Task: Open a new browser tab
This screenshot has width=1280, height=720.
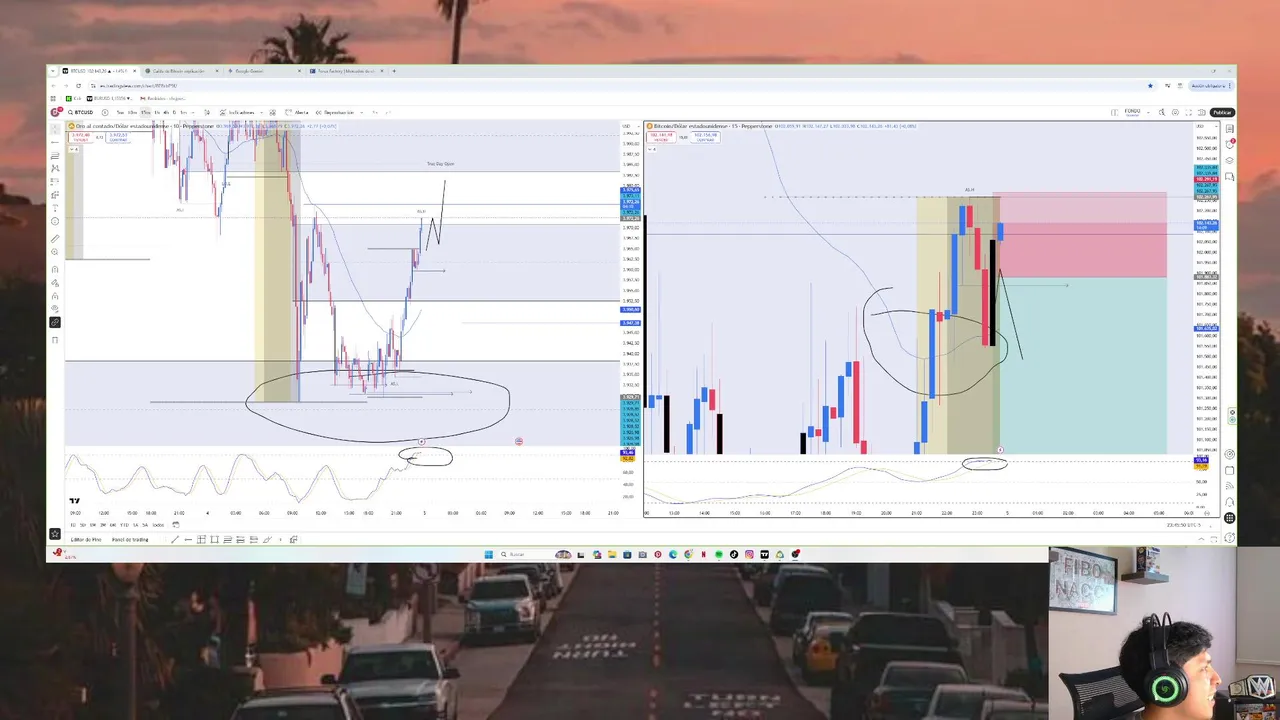Action: (x=394, y=71)
